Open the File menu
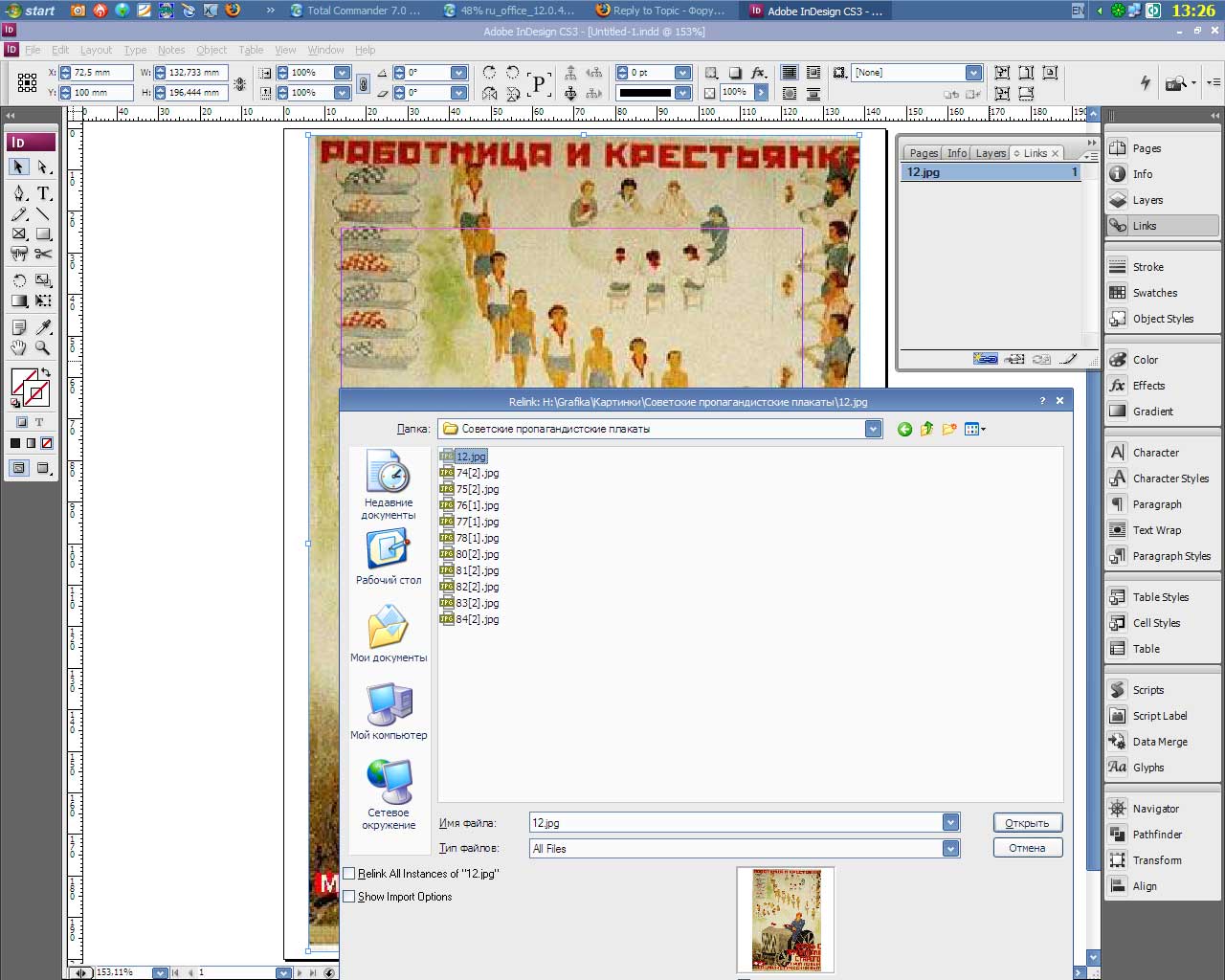The image size is (1225, 980). coord(33,50)
